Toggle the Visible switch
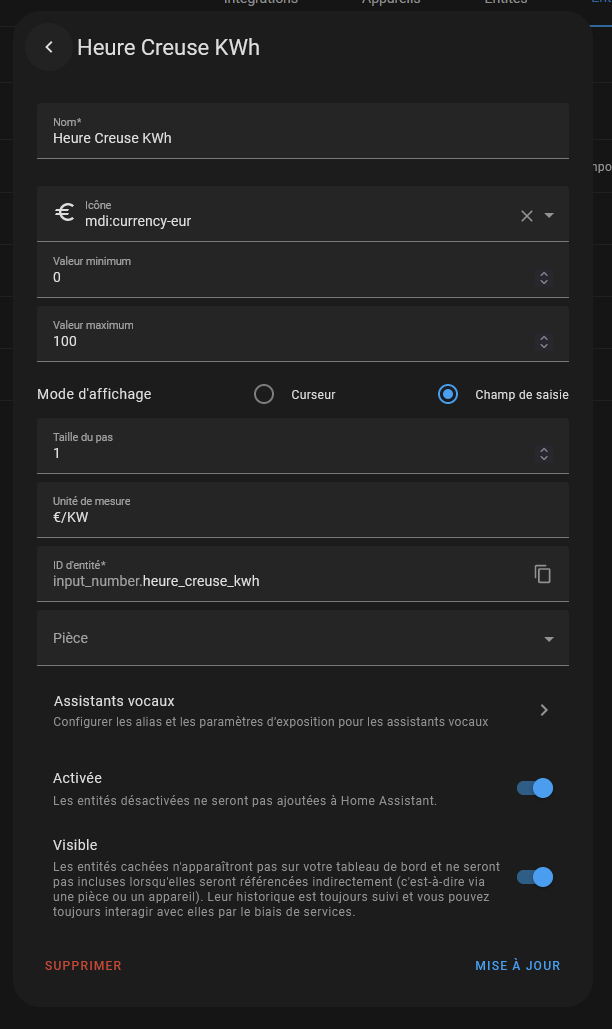The width and height of the screenshot is (612, 1029). click(x=535, y=877)
